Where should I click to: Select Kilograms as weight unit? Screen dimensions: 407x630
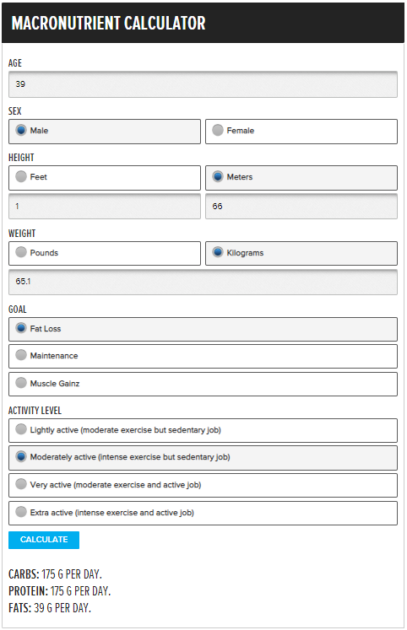(x=301, y=253)
